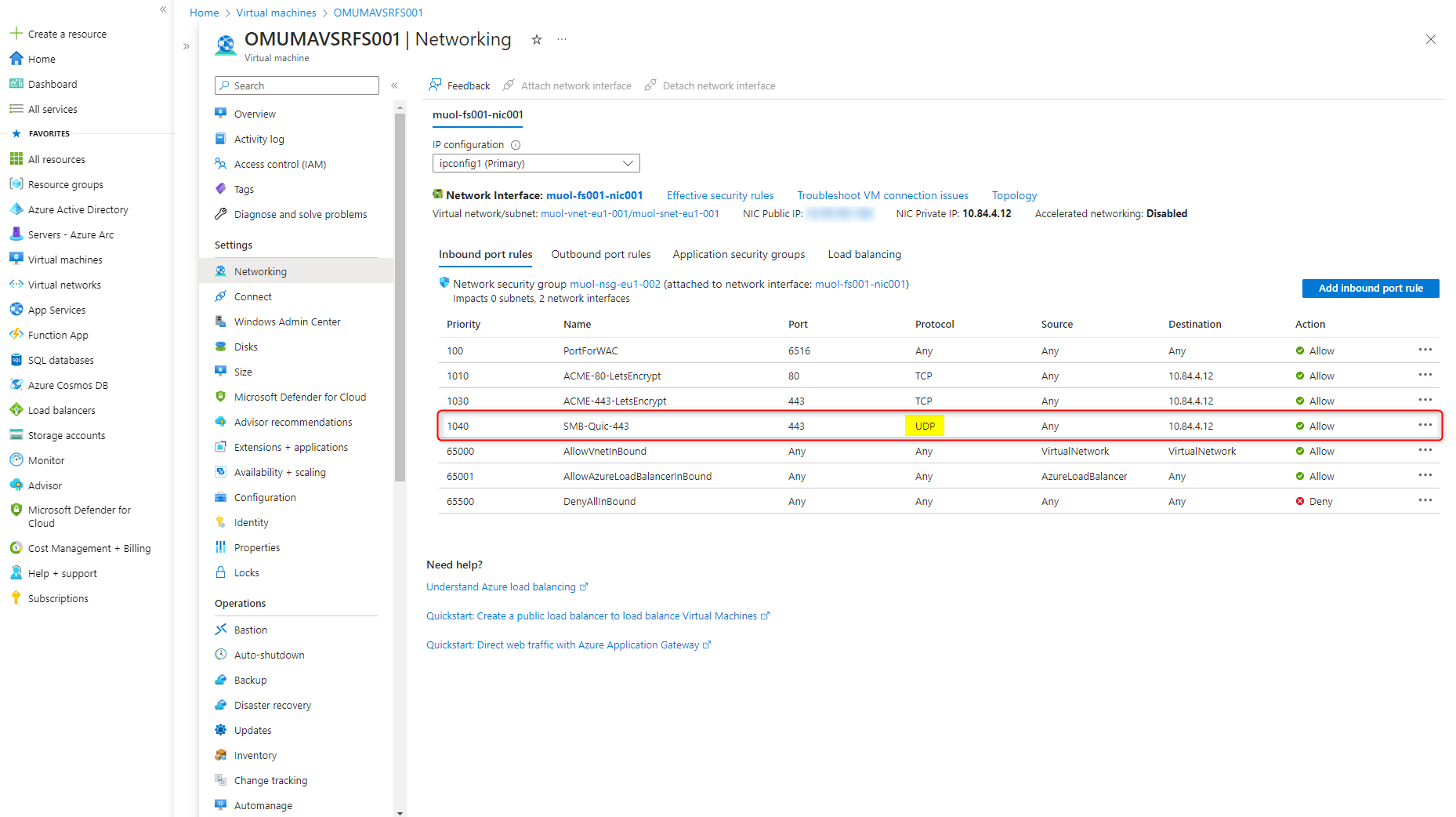Open the Application security groups tab
Screen dimensions: 1456x817
738,254
